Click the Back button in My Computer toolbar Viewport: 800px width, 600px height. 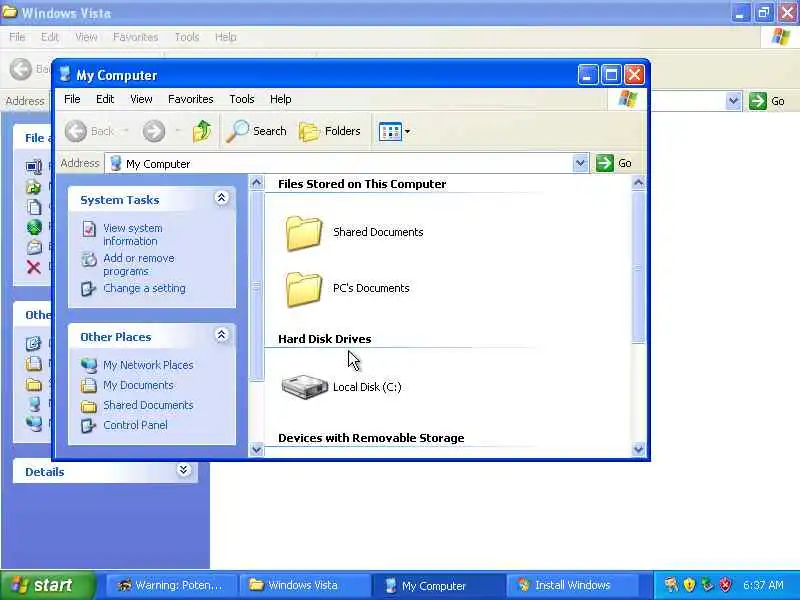(x=90, y=131)
